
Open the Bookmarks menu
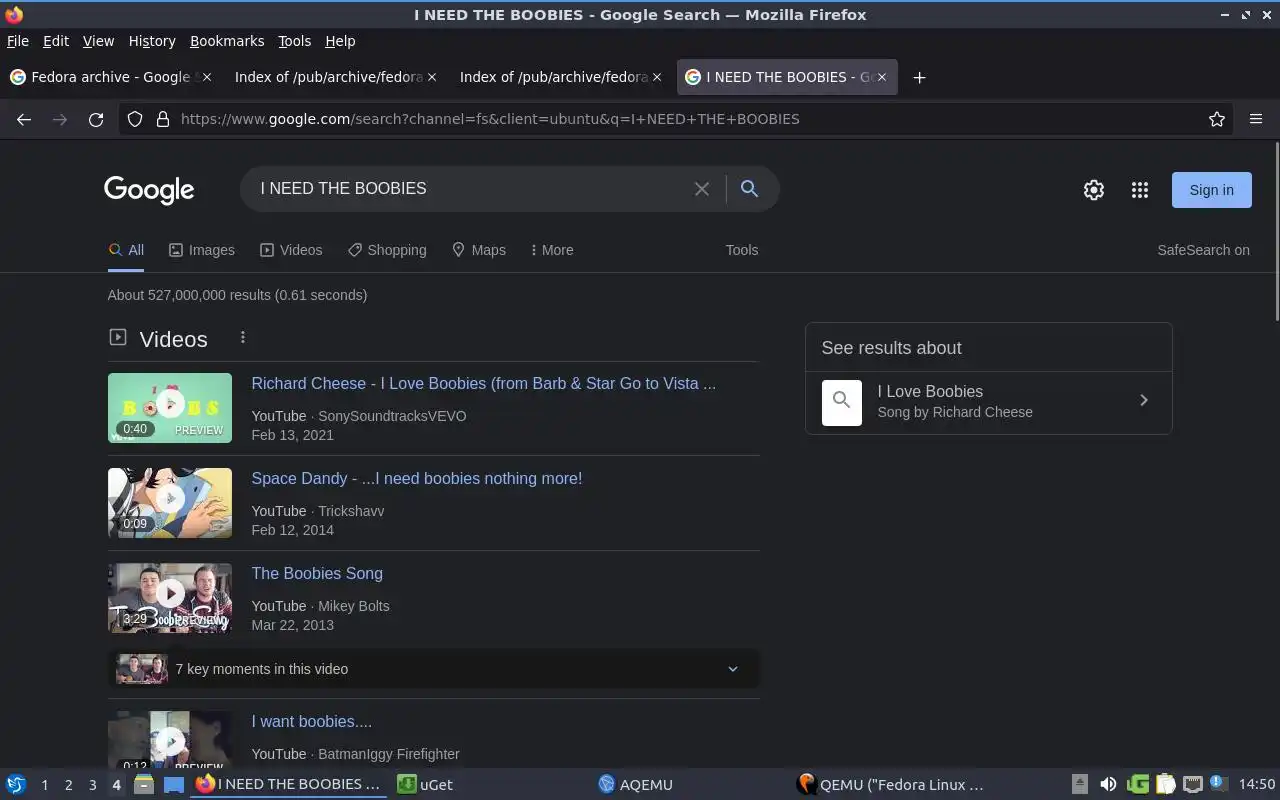227,41
